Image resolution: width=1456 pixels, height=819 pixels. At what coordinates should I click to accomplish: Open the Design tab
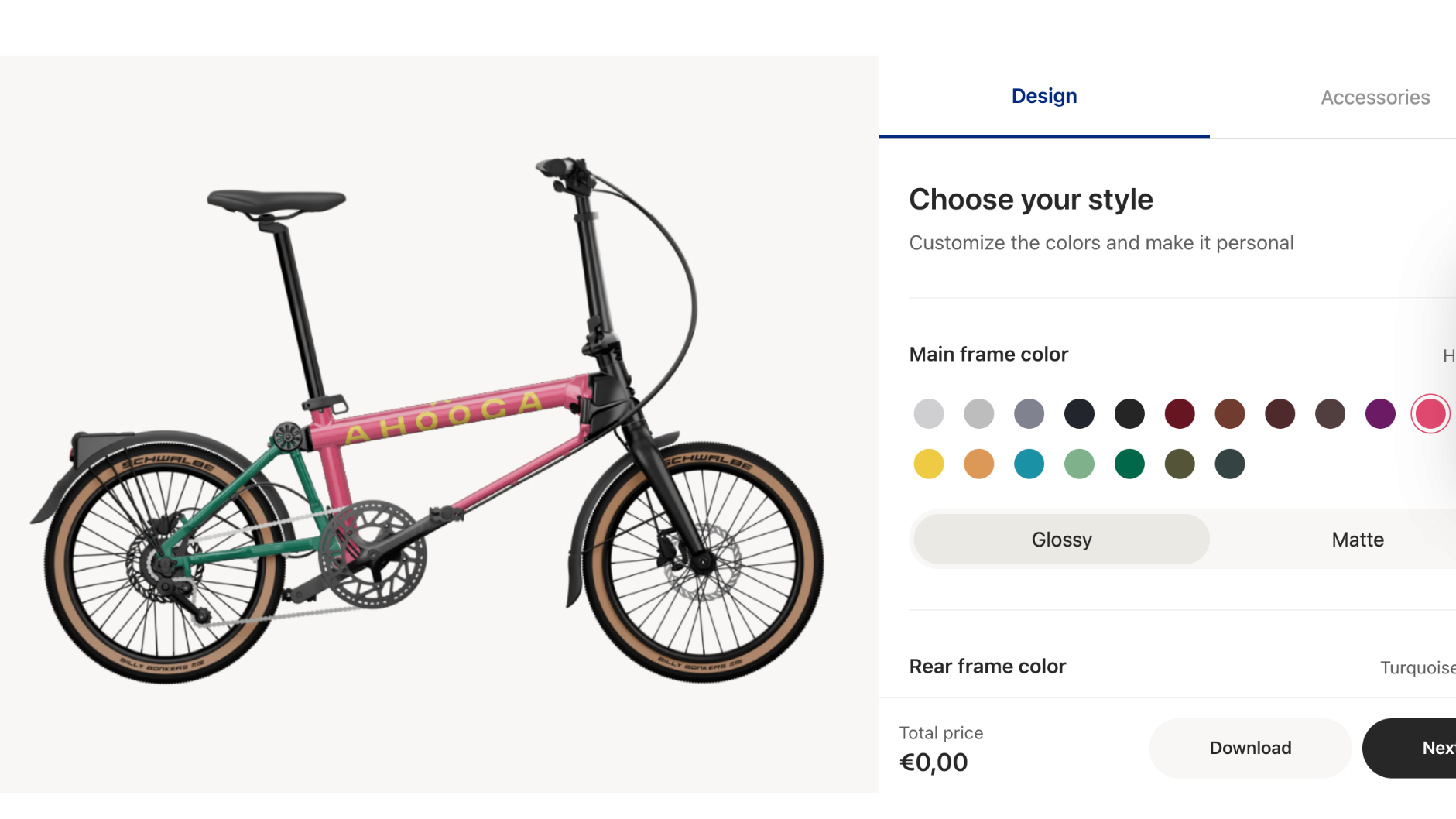[1044, 97]
